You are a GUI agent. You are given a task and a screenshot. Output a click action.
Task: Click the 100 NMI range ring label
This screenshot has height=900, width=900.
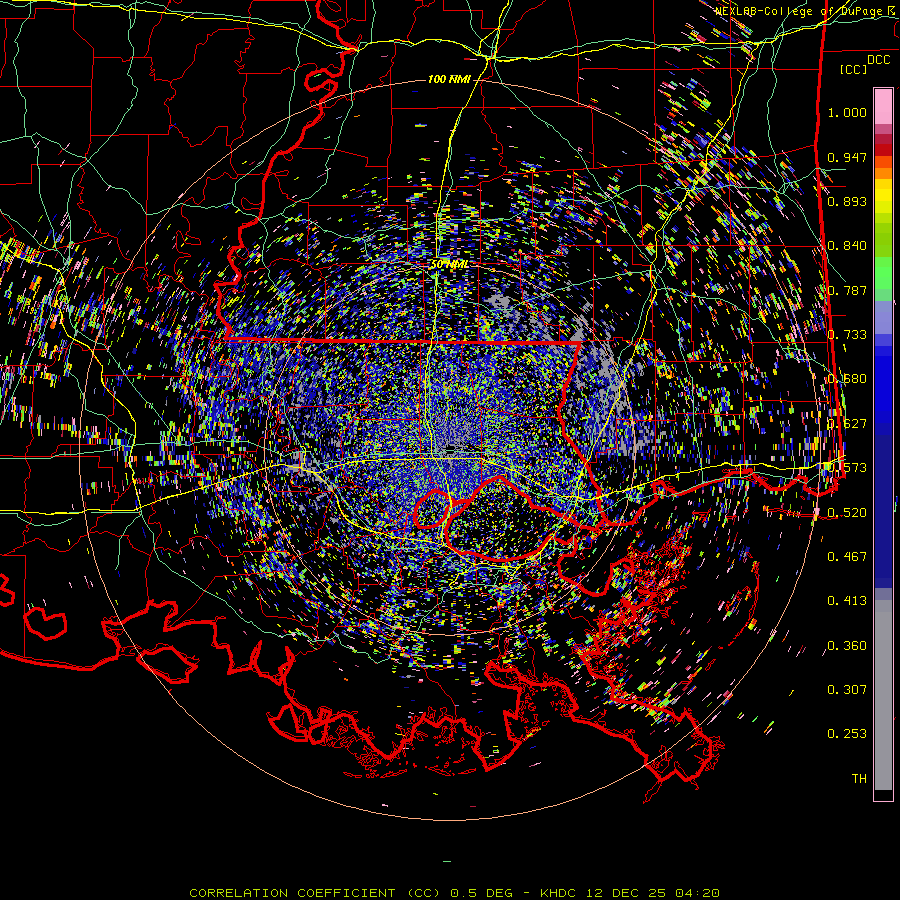(x=449, y=79)
